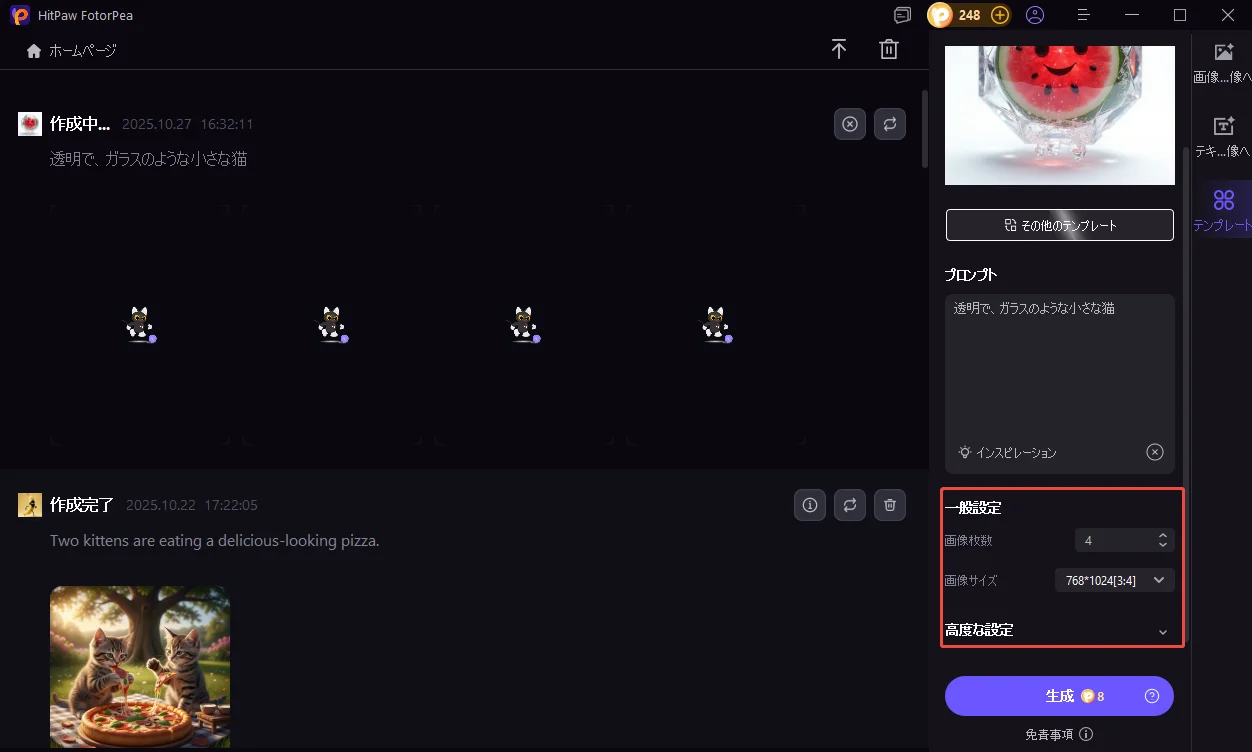The image size is (1252, 752).
Task: Switch to the text-to-image tab
Action: click(x=1224, y=136)
